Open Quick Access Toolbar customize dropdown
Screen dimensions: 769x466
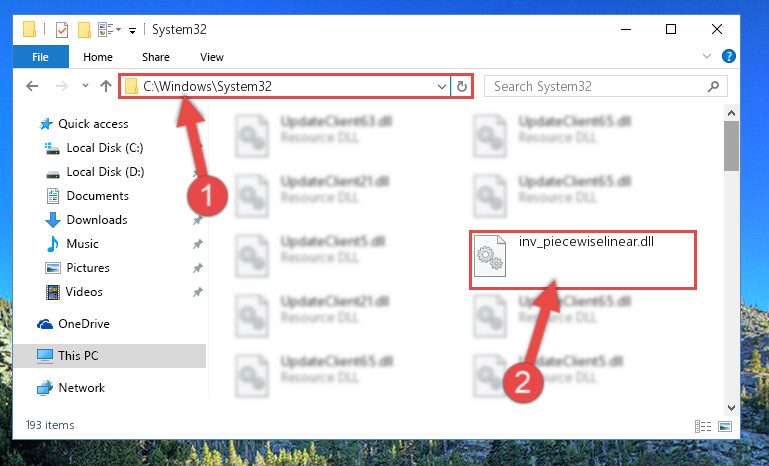coord(132,31)
